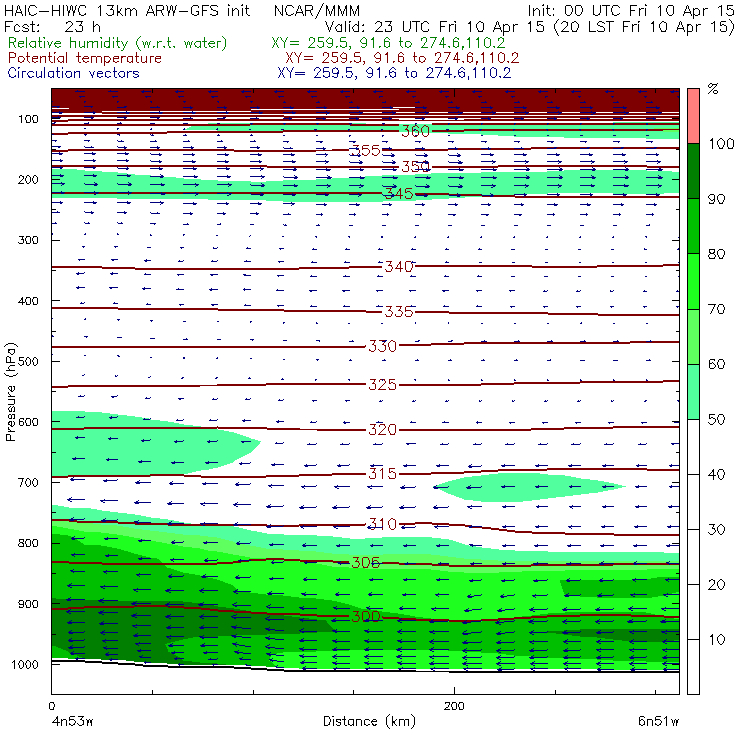Click the 80-90% green colorbar segment

pyautogui.click(x=693, y=226)
